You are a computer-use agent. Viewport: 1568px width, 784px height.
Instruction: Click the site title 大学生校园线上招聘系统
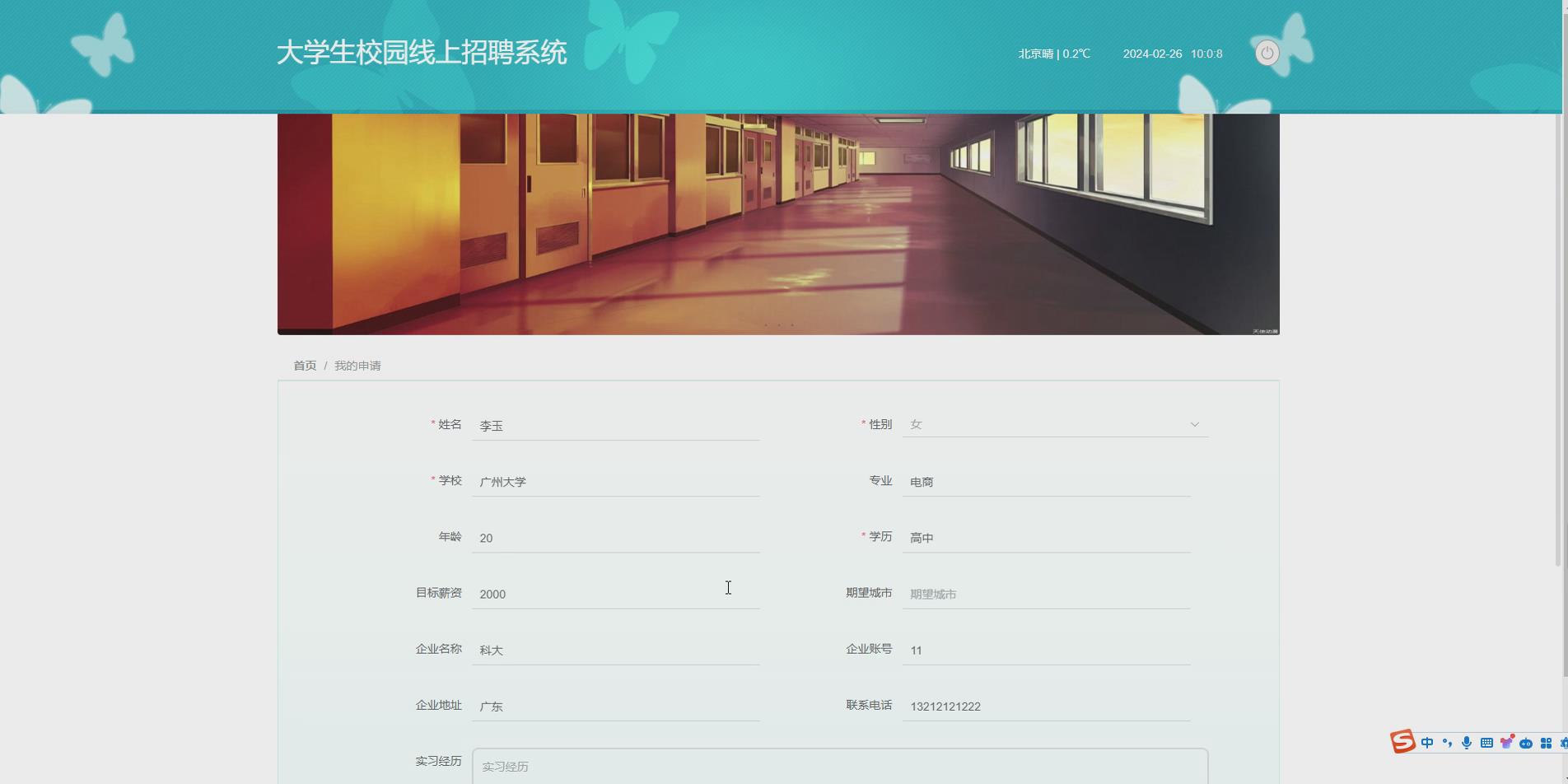click(x=422, y=51)
